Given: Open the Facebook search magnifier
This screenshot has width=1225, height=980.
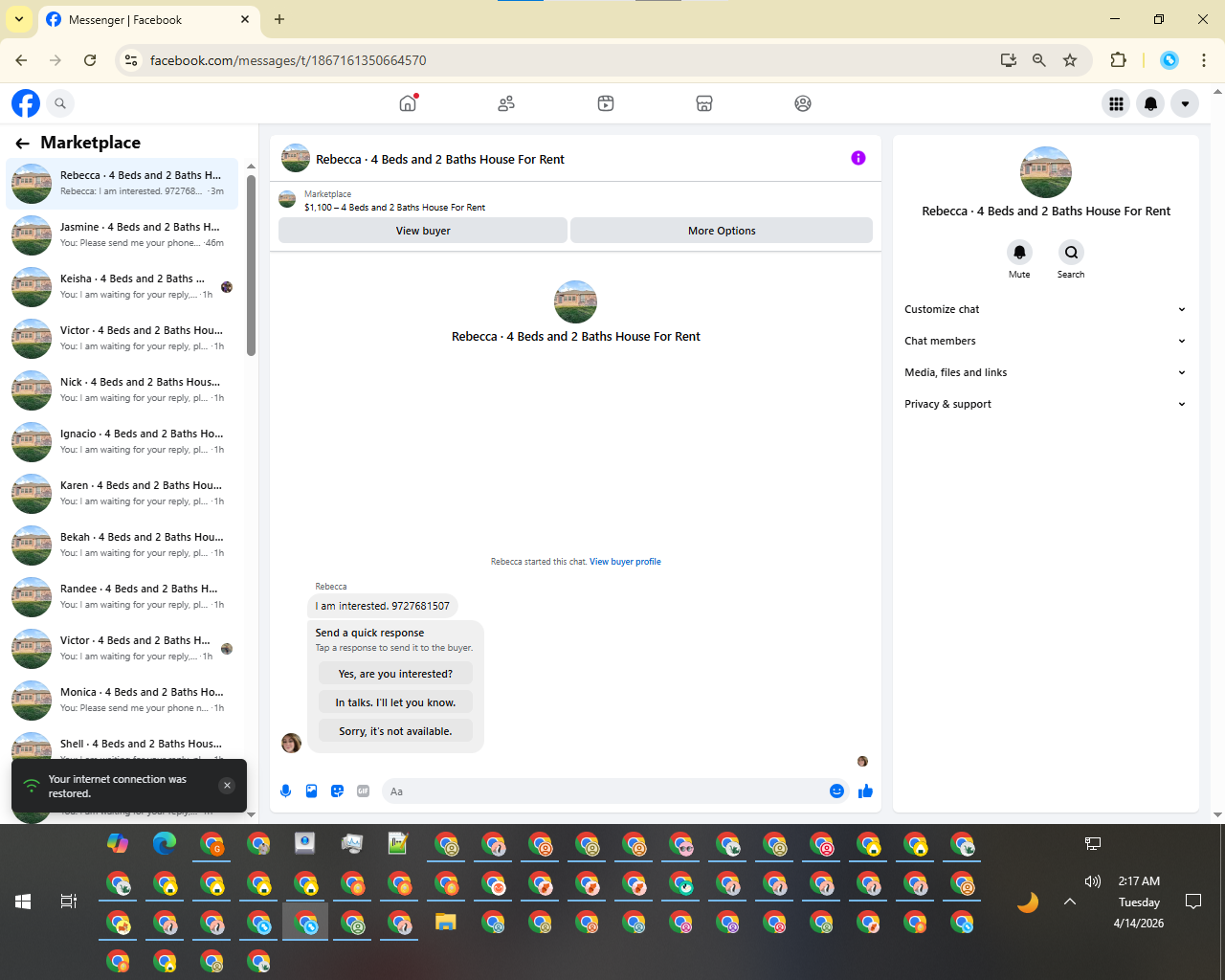Looking at the screenshot, I should 60,103.
